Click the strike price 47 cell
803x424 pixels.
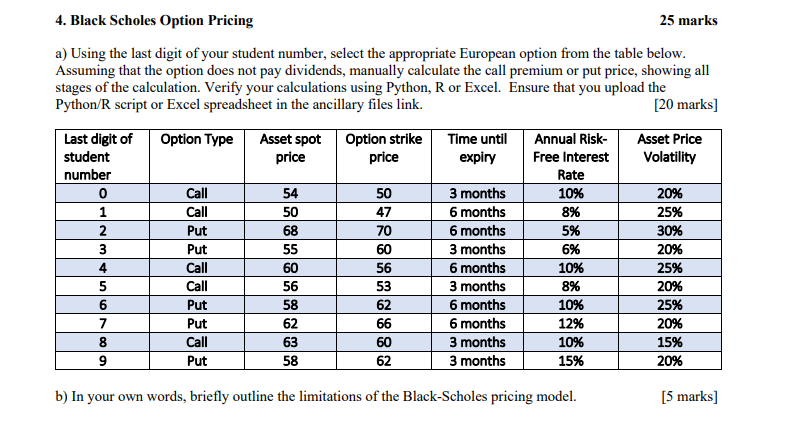coord(384,212)
